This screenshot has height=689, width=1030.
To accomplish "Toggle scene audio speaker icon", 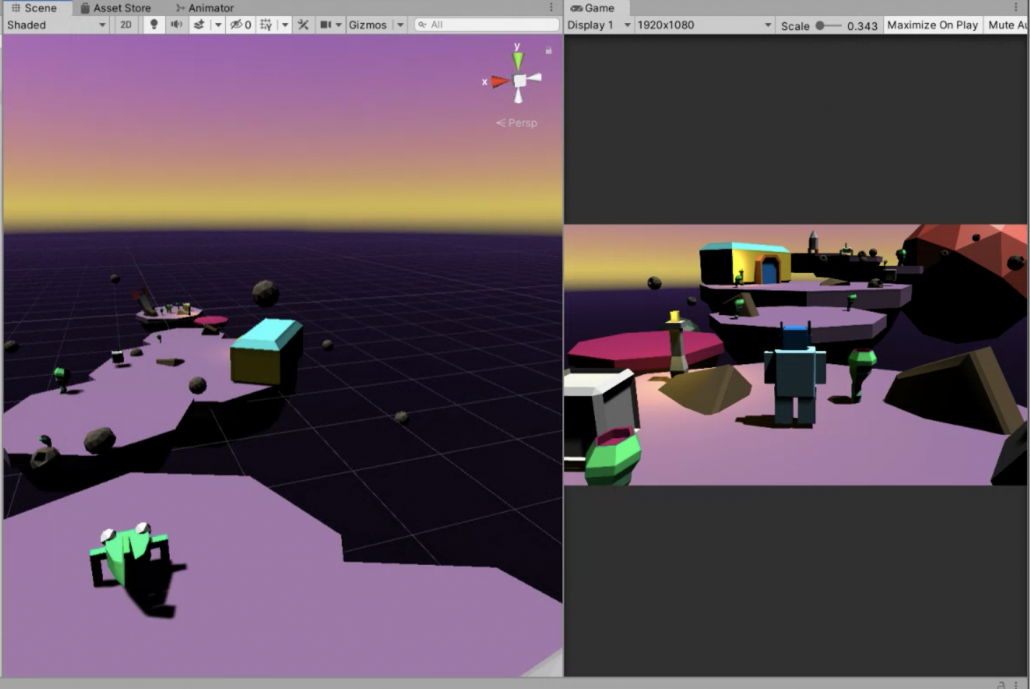I will click(x=176, y=25).
